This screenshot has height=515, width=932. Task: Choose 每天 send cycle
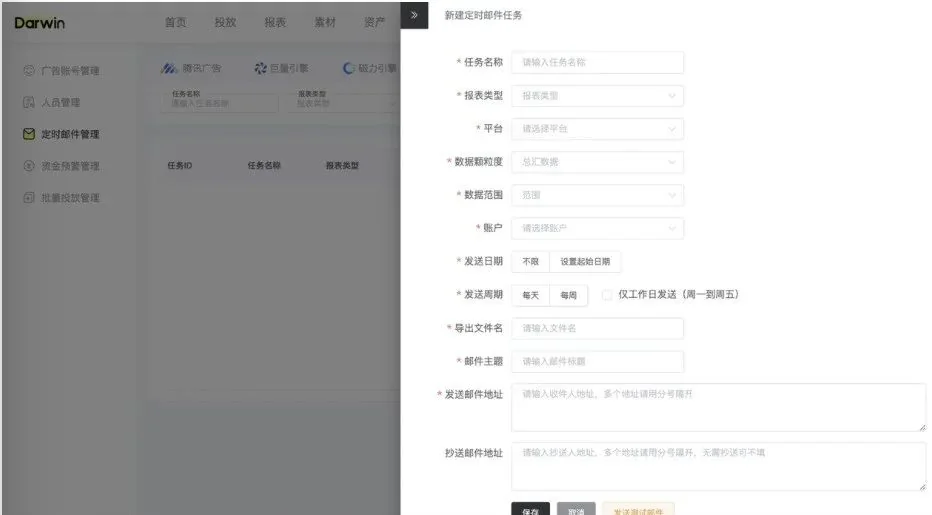point(530,295)
